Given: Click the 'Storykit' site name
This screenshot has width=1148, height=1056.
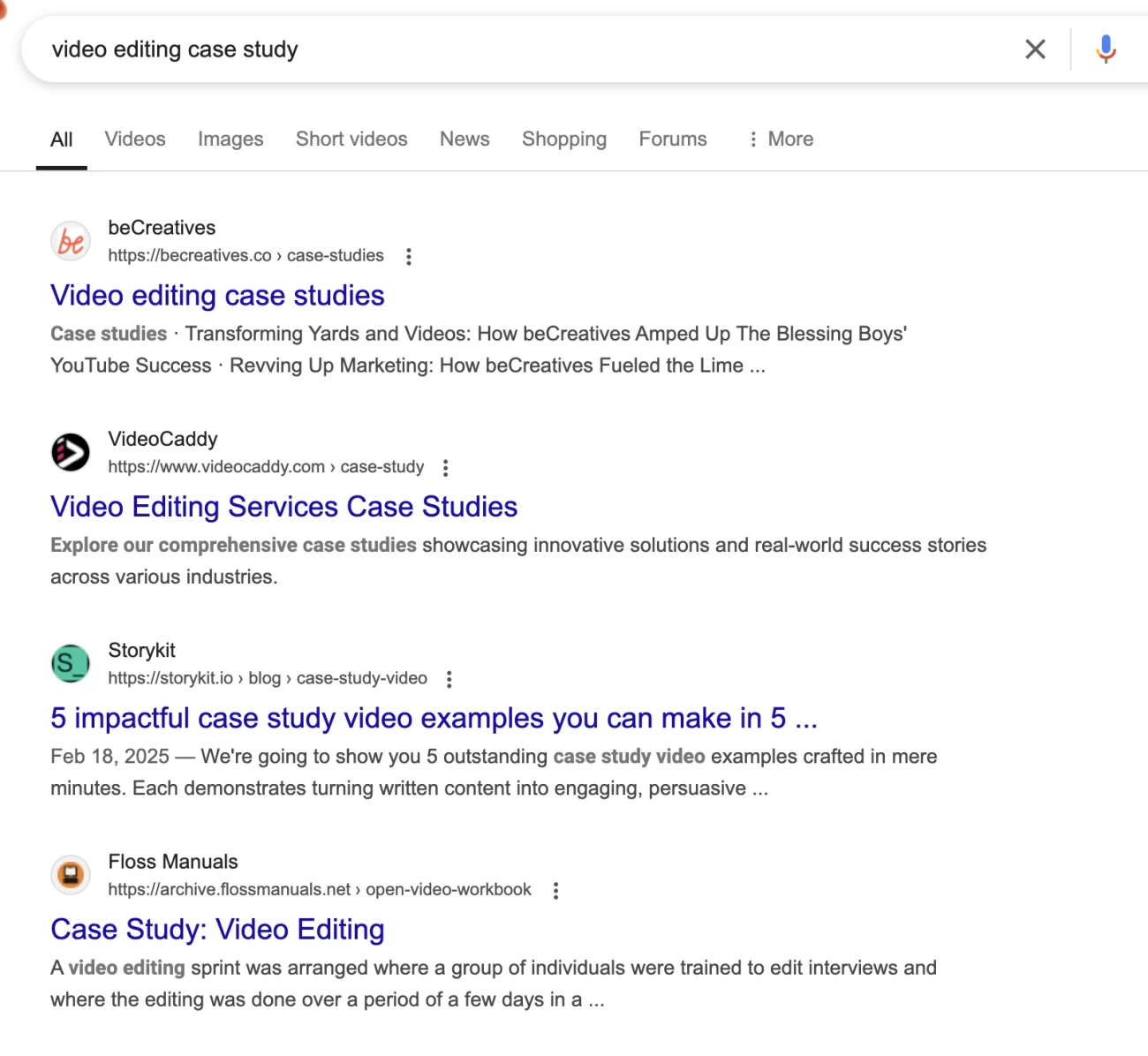Looking at the screenshot, I should point(141,650).
